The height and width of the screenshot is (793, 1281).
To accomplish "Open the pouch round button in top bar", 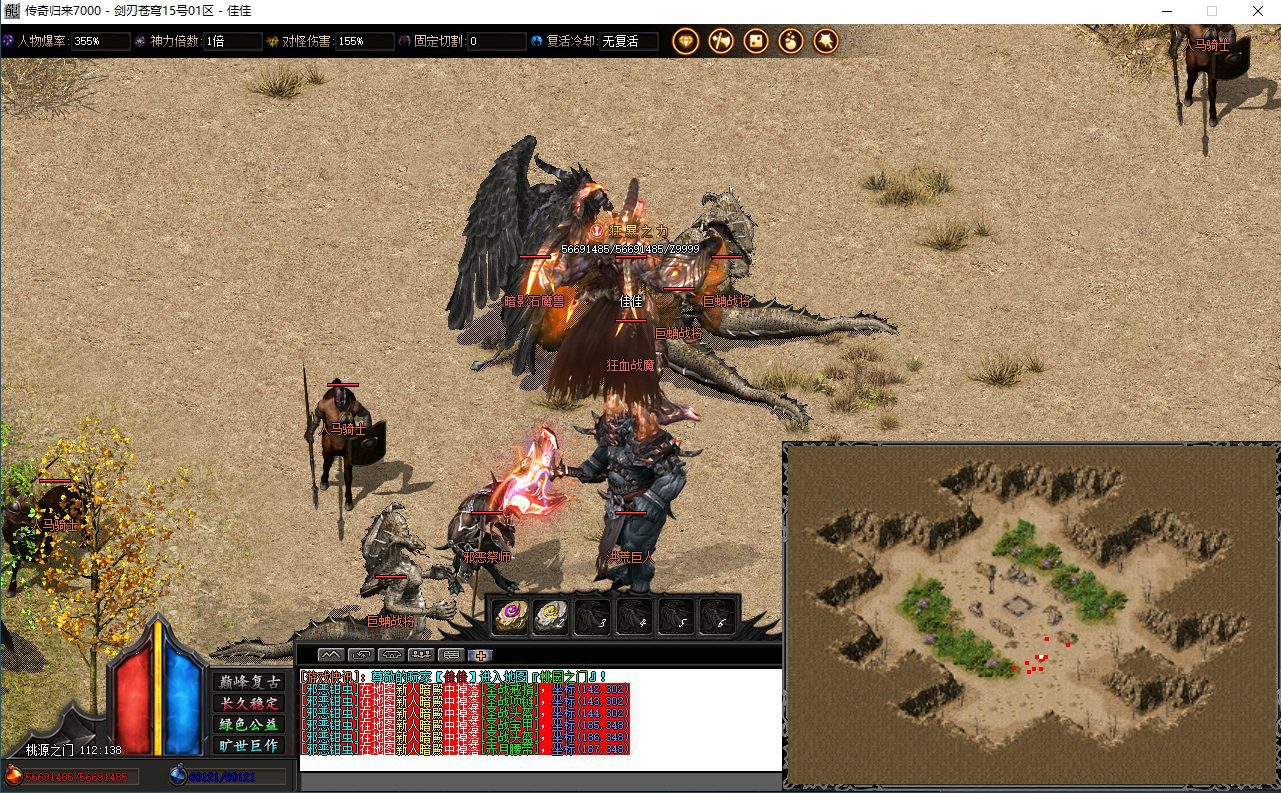I will (x=791, y=41).
